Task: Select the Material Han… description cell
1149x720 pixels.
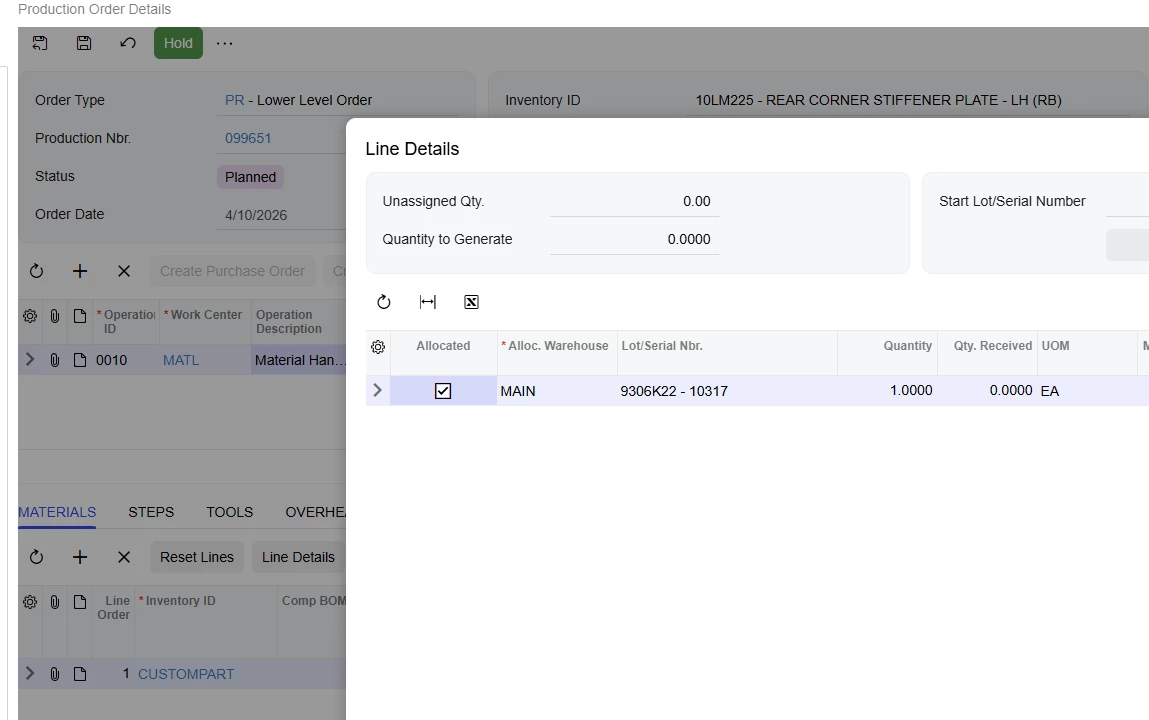Action: [299, 360]
